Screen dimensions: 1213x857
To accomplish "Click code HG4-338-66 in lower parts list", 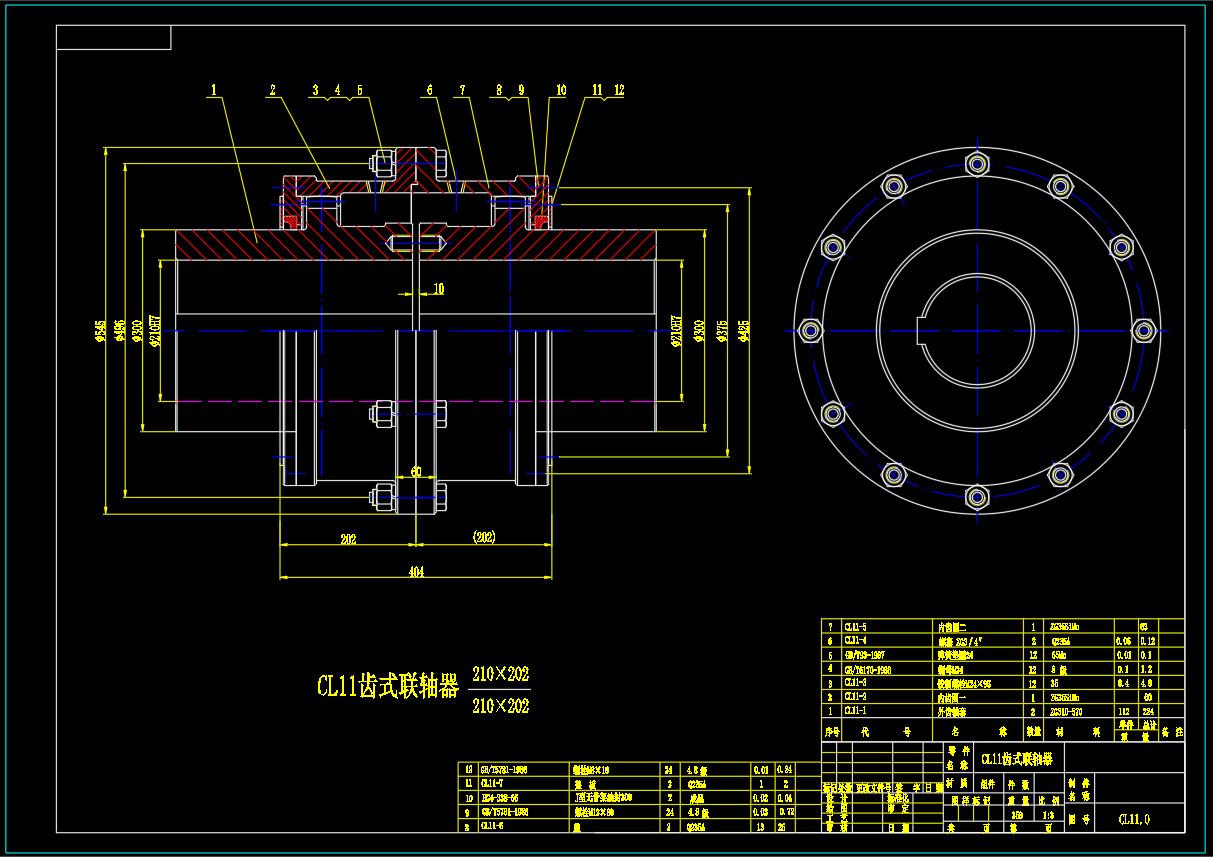I will pos(498,798).
